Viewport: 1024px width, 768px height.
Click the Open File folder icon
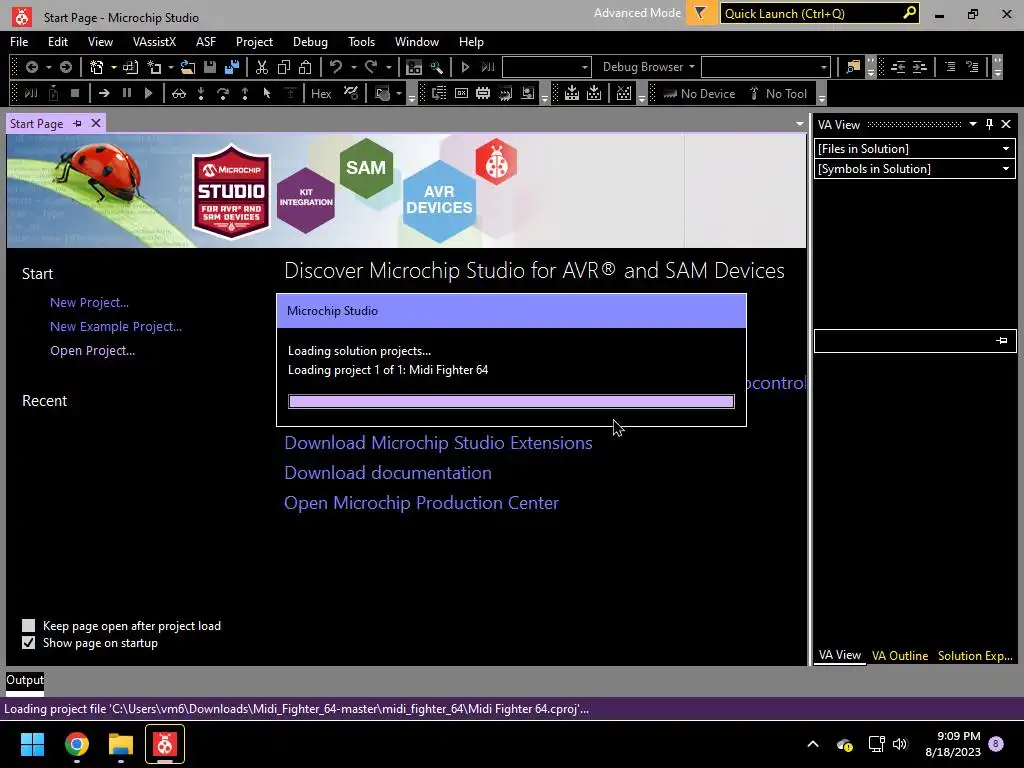tap(188, 67)
